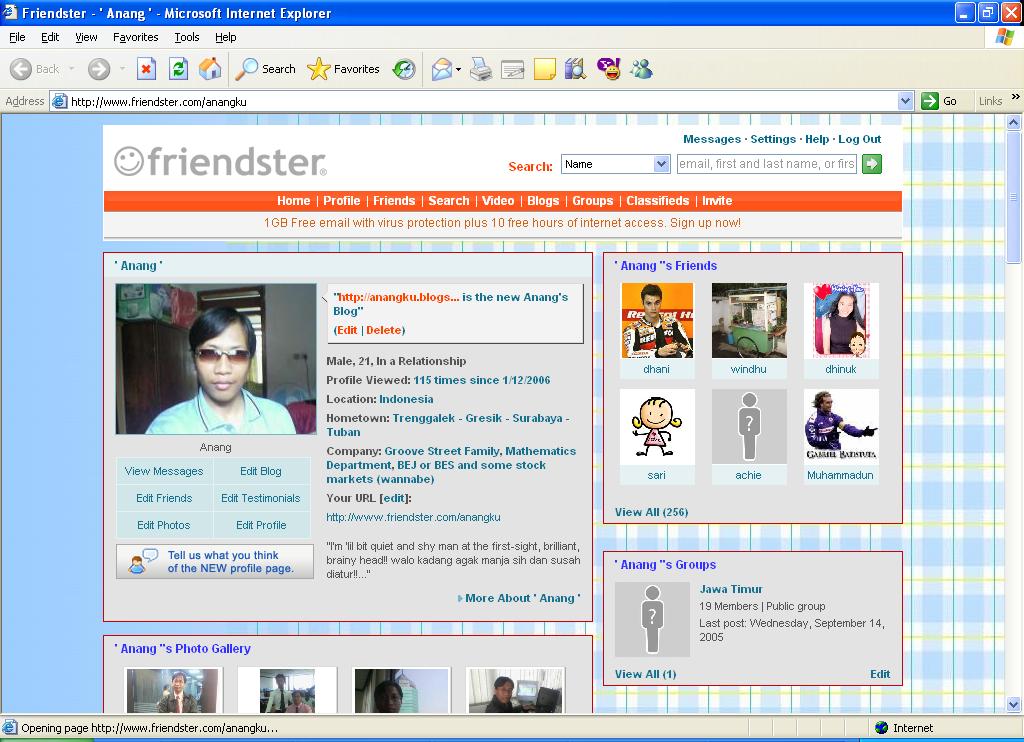The image size is (1024, 742).
Task: Open sari's cartoon friend thumbnail
Action: (657, 427)
